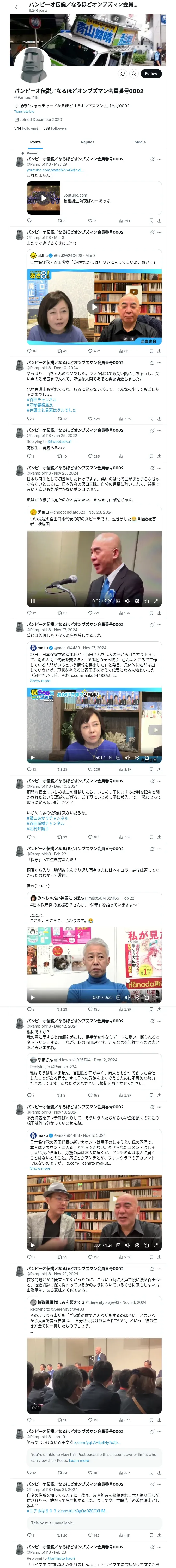Open the profile search magnifier icon
Screen dimensions: 176x1568
pyautogui.click(x=134, y=74)
